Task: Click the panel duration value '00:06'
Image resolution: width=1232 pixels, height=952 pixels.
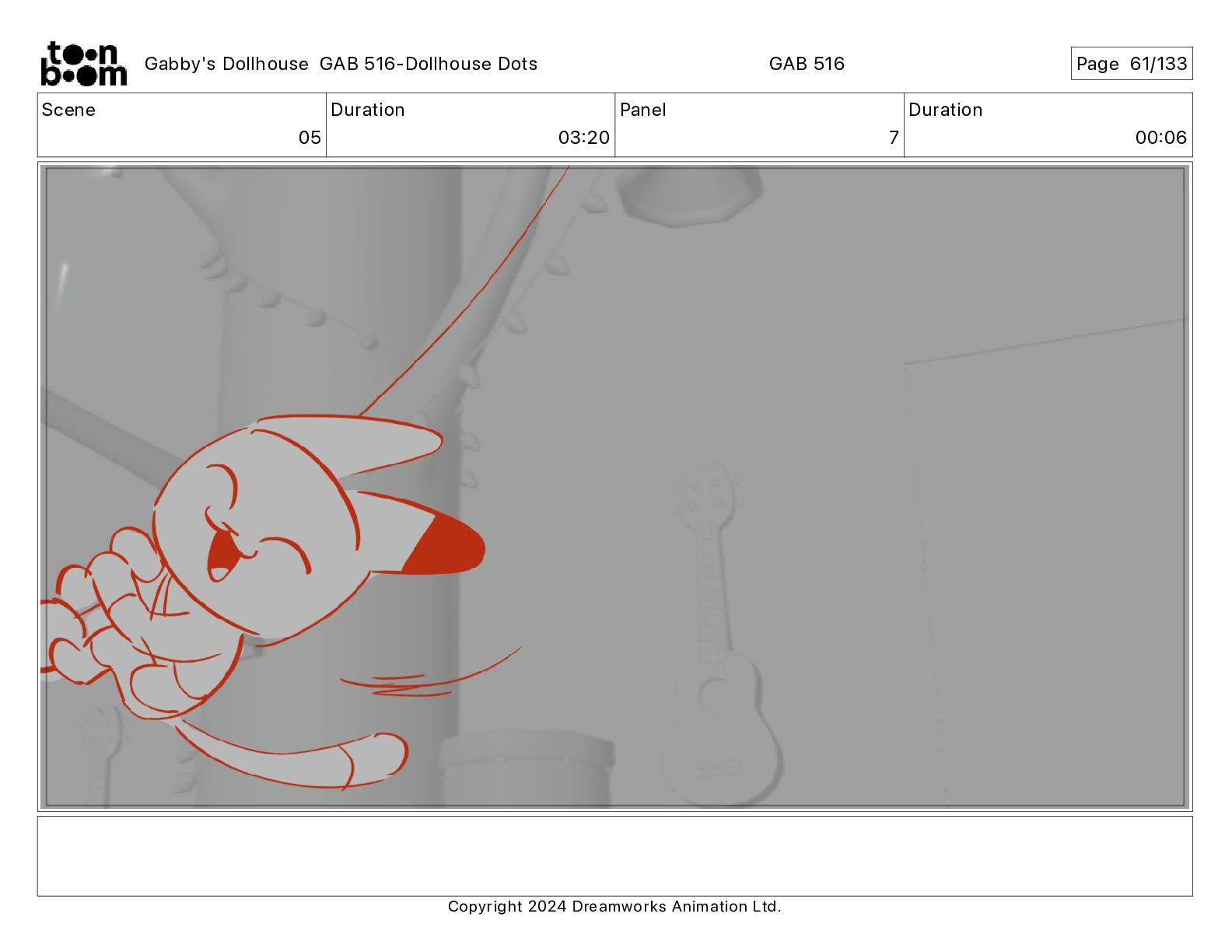Action: 1161,138
